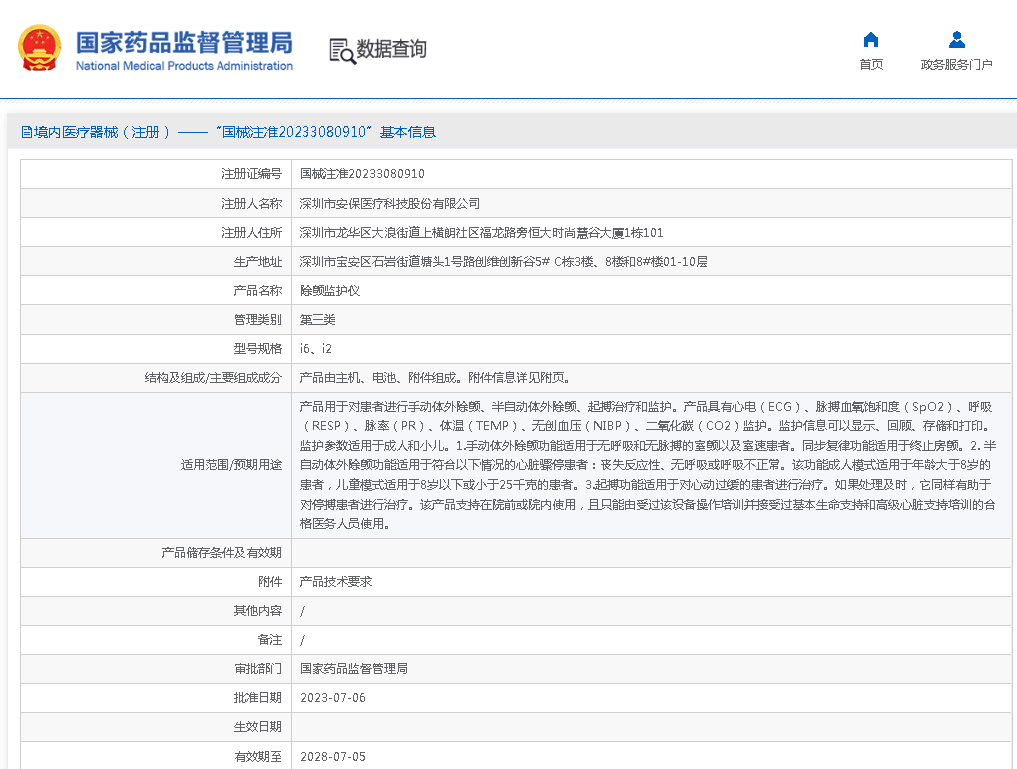The height and width of the screenshot is (769, 1017).
Task: Click the product name 除颤监护仪
Action: 330,291
